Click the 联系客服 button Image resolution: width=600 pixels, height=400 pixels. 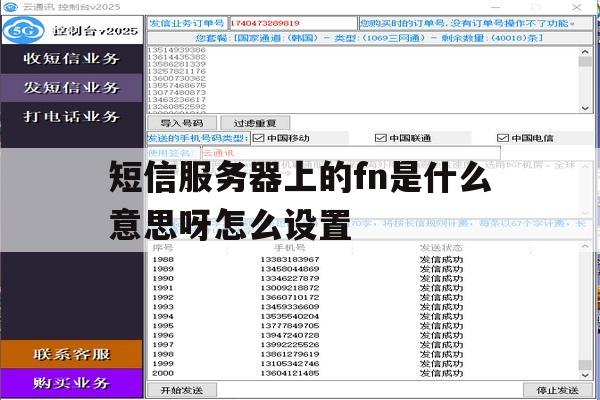72,354
